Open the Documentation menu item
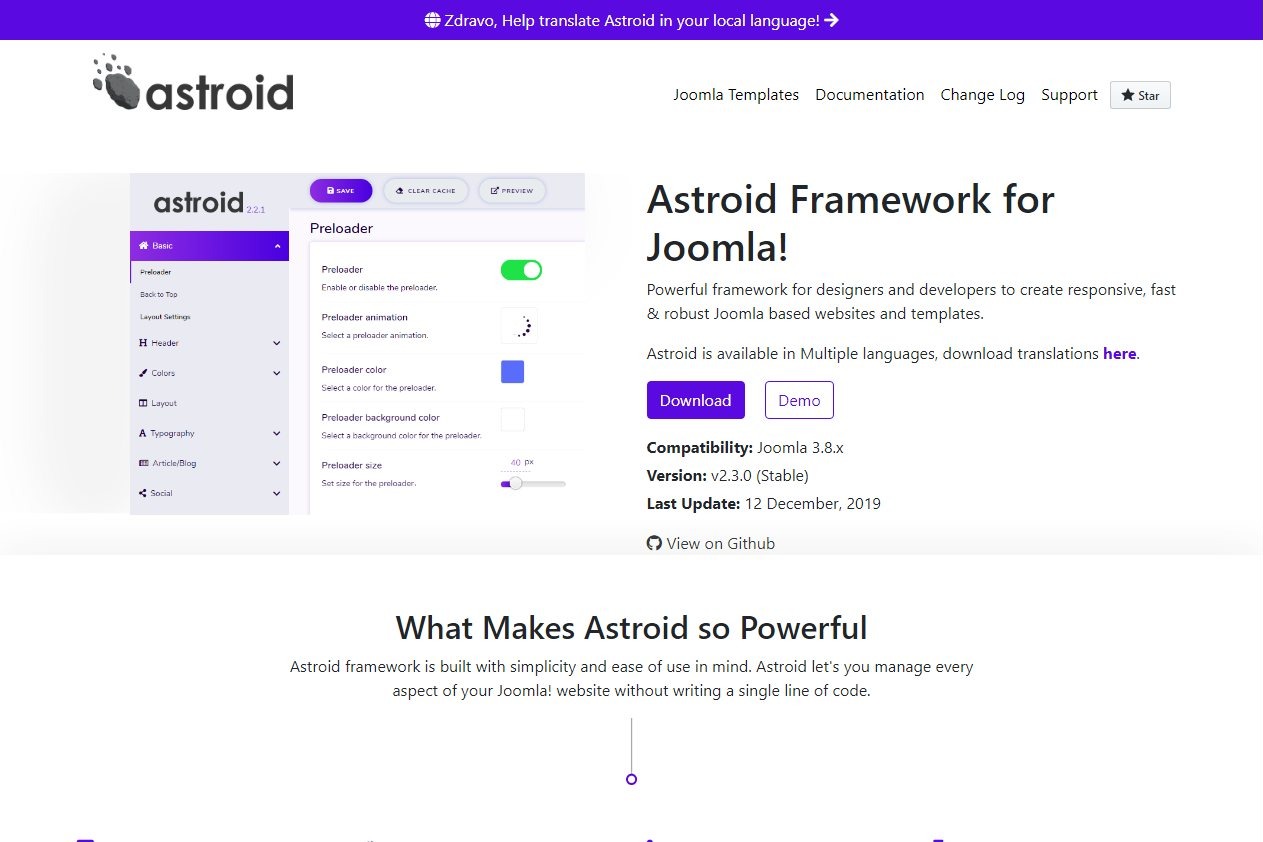Viewport: 1263px width, 842px height. click(869, 94)
